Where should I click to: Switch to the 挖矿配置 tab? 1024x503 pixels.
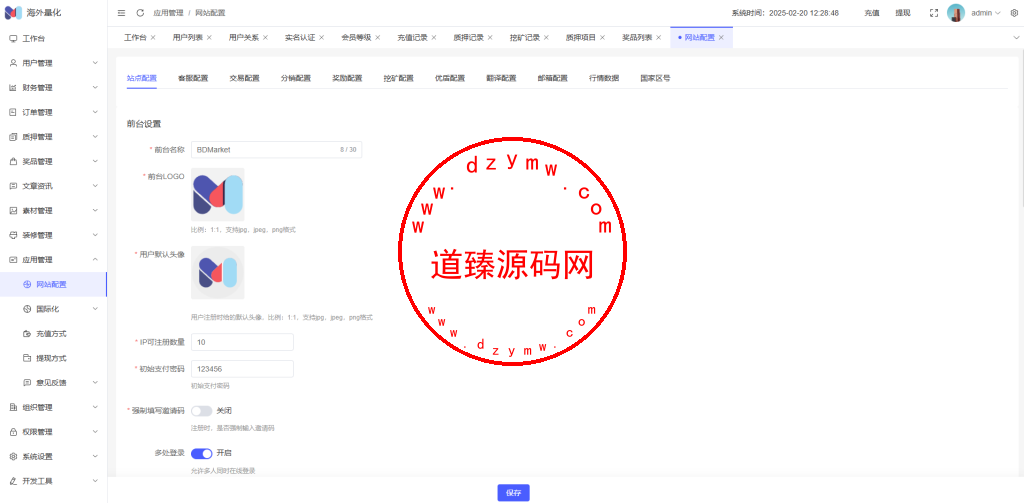(398, 78)
